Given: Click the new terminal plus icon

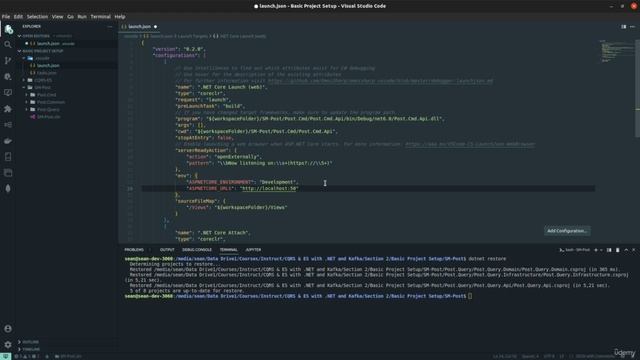Looking at the screenshot, I should coord(596,250).
